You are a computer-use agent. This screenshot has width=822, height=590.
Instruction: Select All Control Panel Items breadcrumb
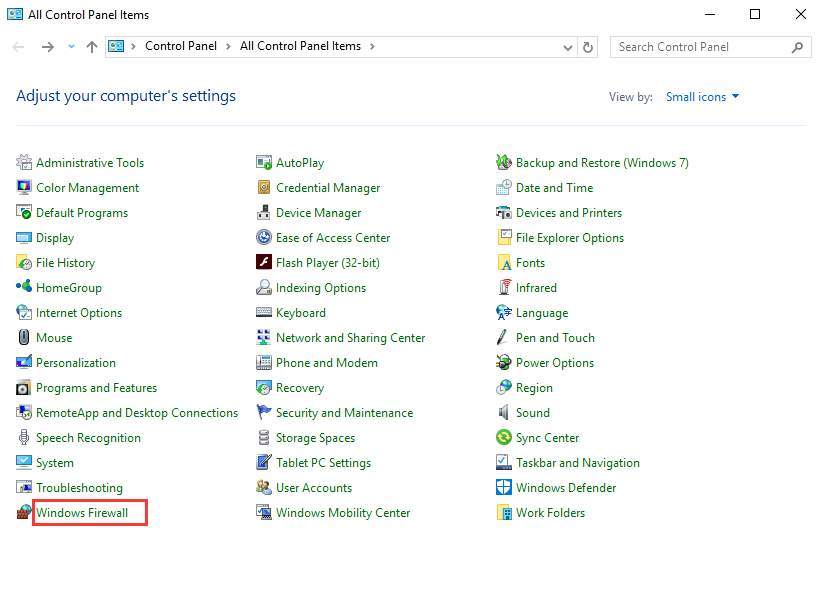(x=300, y=46)
